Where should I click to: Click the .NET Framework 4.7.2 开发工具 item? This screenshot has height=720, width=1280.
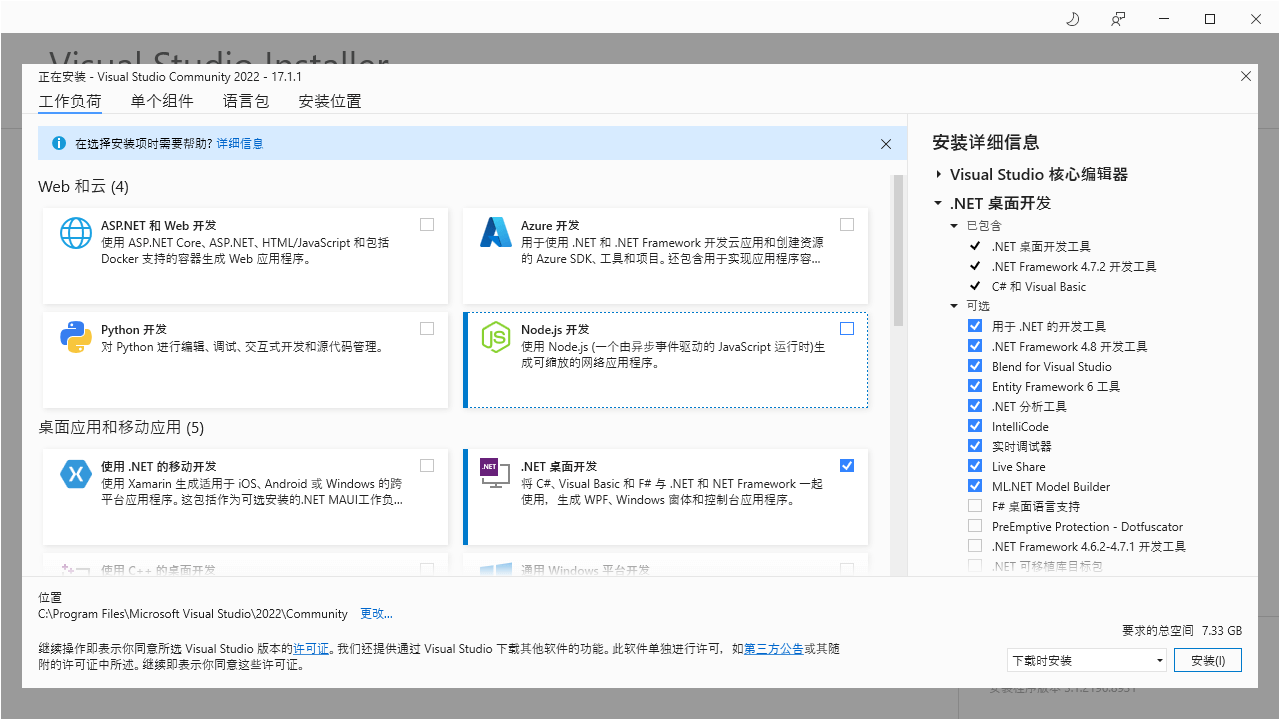tap(1074, 266)
